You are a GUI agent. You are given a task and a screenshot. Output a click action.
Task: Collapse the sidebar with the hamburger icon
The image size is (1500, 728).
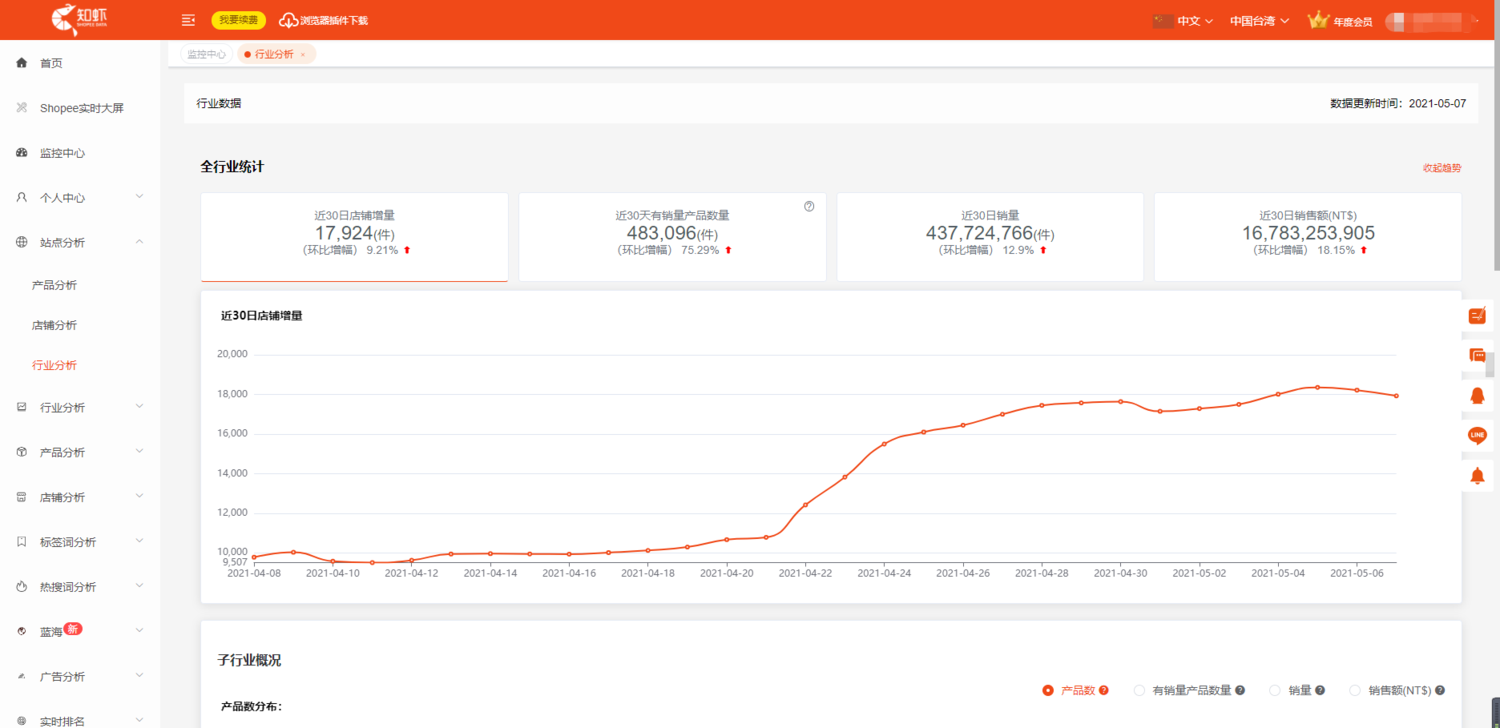pos(188,20)
